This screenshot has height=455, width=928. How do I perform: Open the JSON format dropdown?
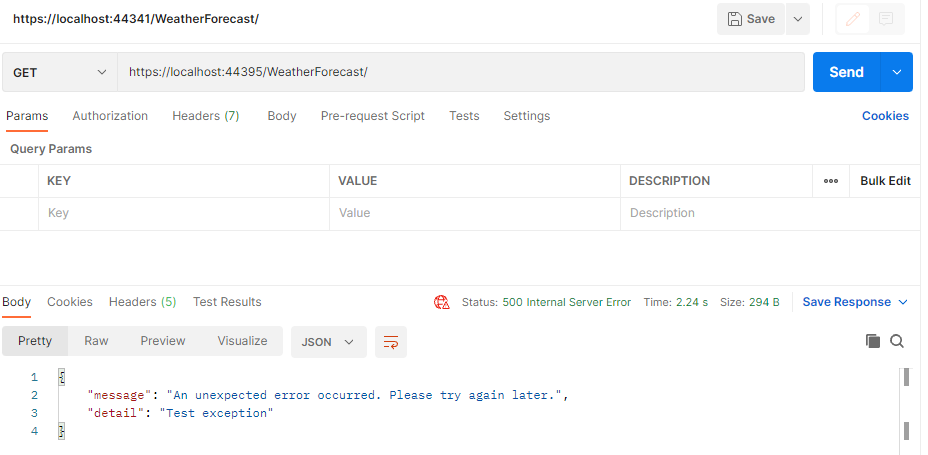point(328,342)
